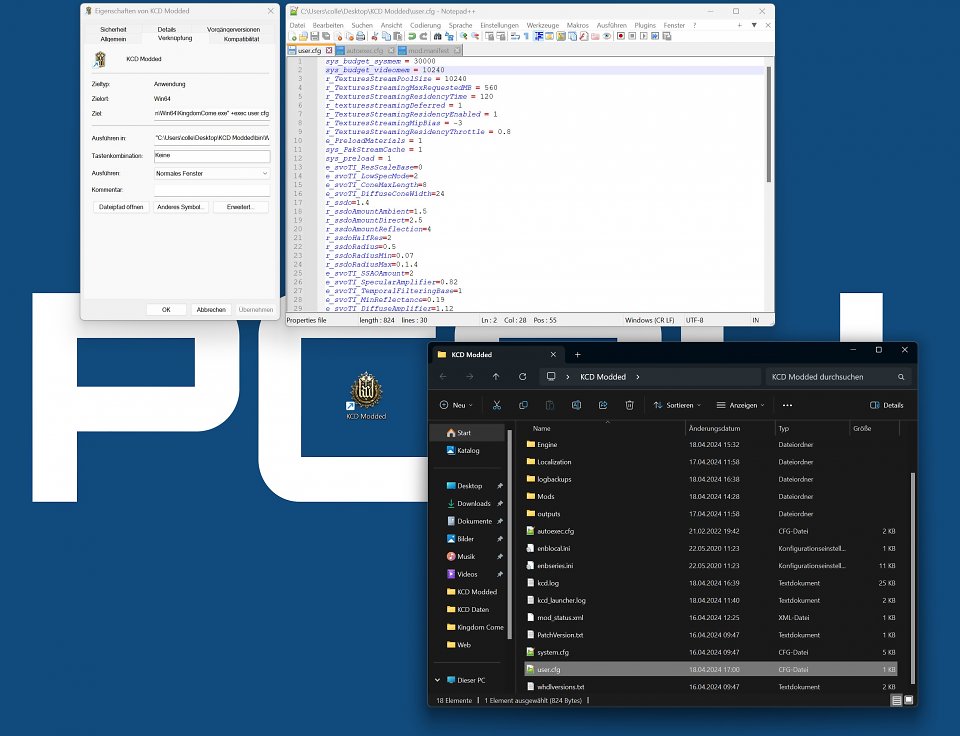Open Find with the binoculars icon in Notepad++
960x736 pixels.
(x=437, y=36)
